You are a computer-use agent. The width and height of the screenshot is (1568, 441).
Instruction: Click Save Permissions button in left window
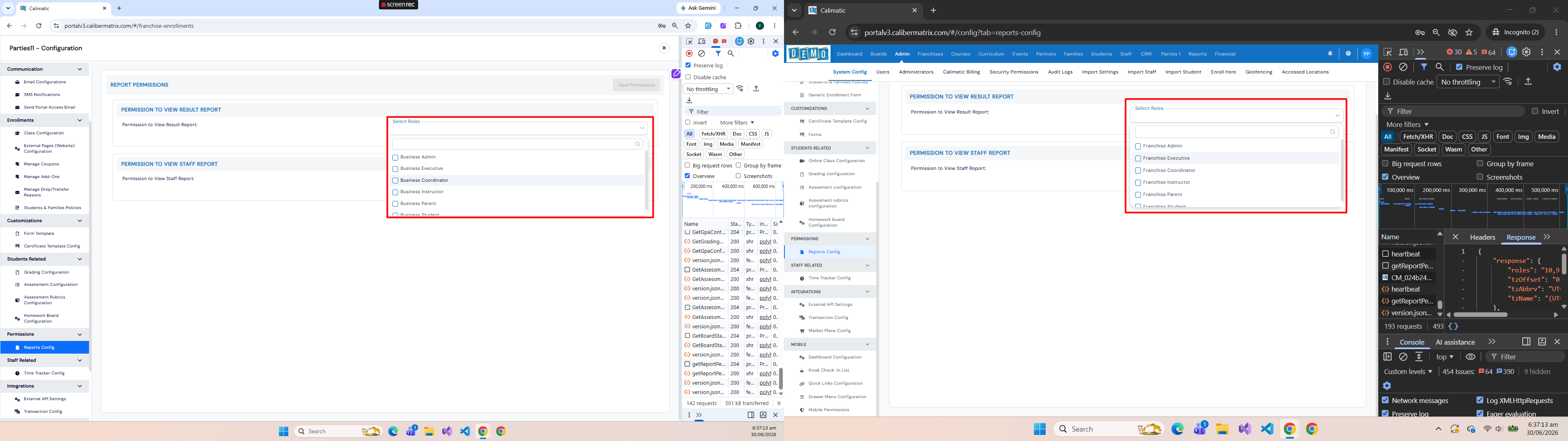click(x=636, y=85)
